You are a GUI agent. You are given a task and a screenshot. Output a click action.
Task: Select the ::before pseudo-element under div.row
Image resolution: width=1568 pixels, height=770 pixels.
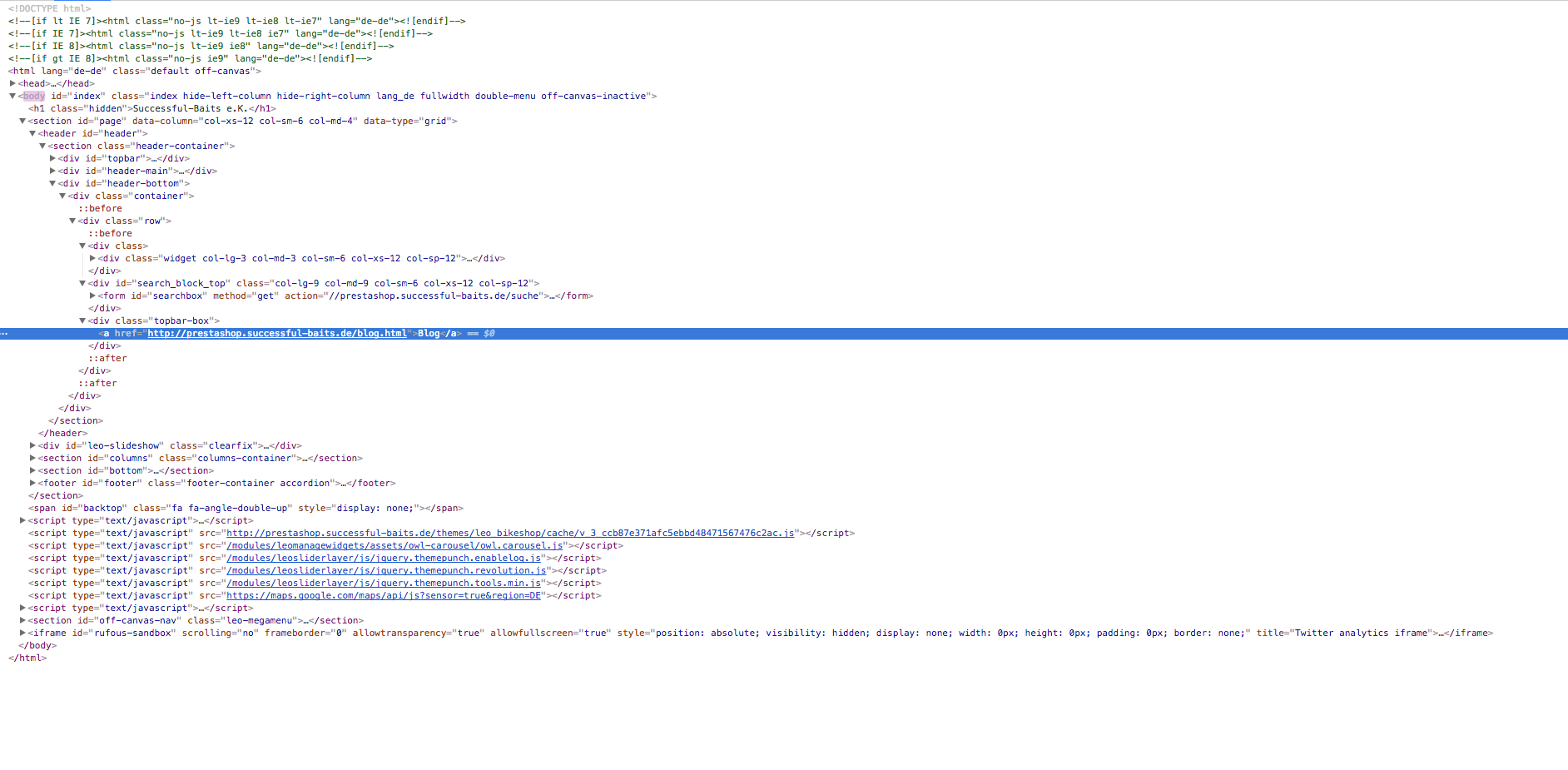tap(111, 233)
